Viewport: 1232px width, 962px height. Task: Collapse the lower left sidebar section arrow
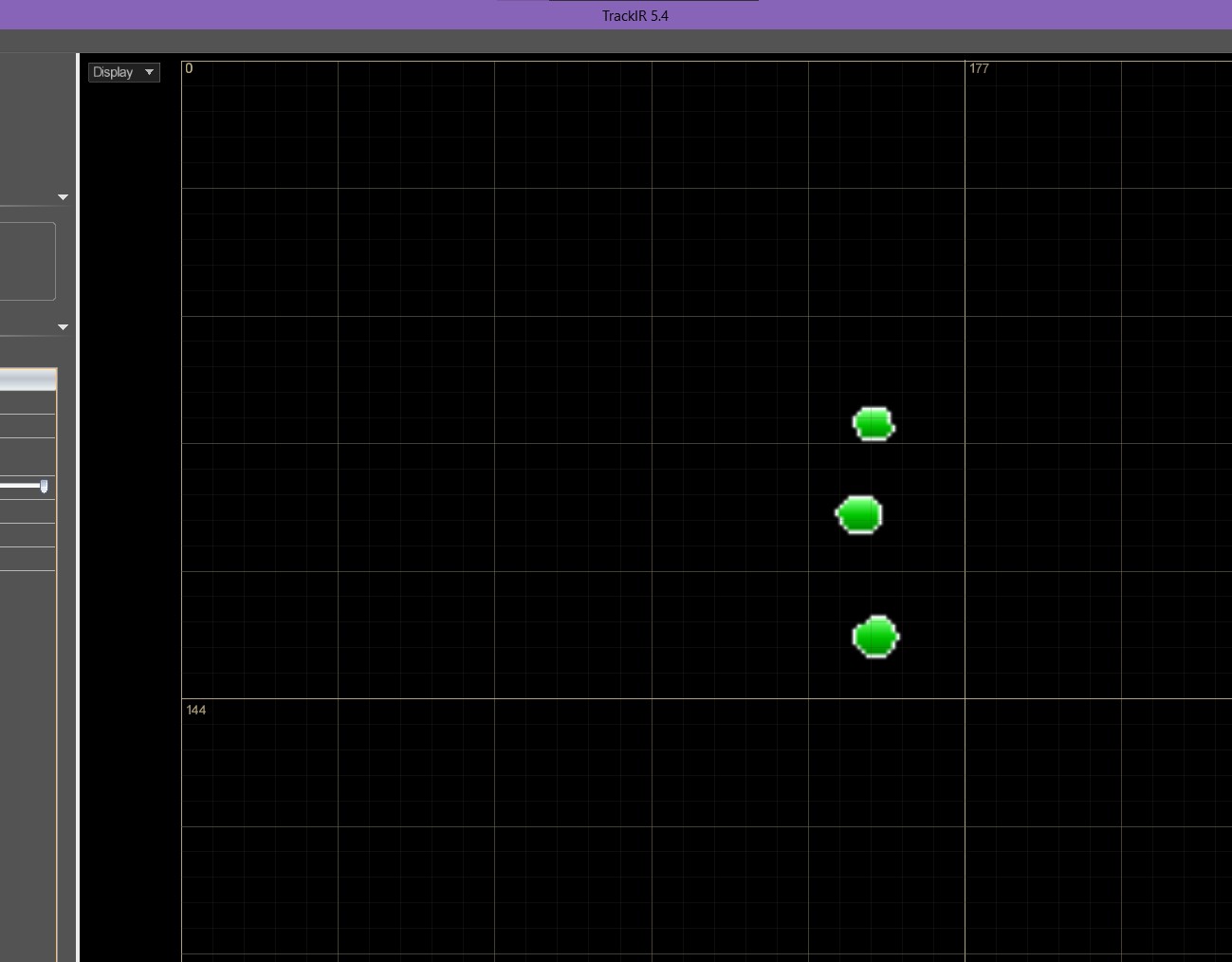pos(63,327)
